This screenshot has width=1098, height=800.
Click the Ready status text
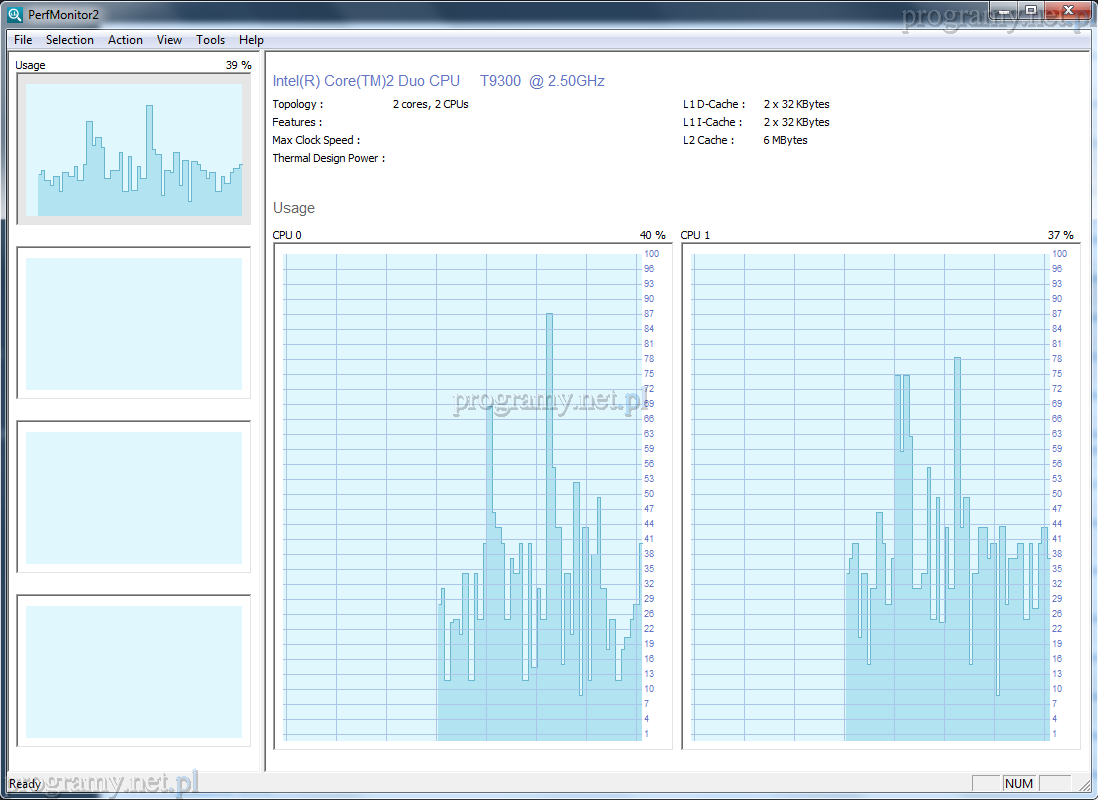coord(25,784)
